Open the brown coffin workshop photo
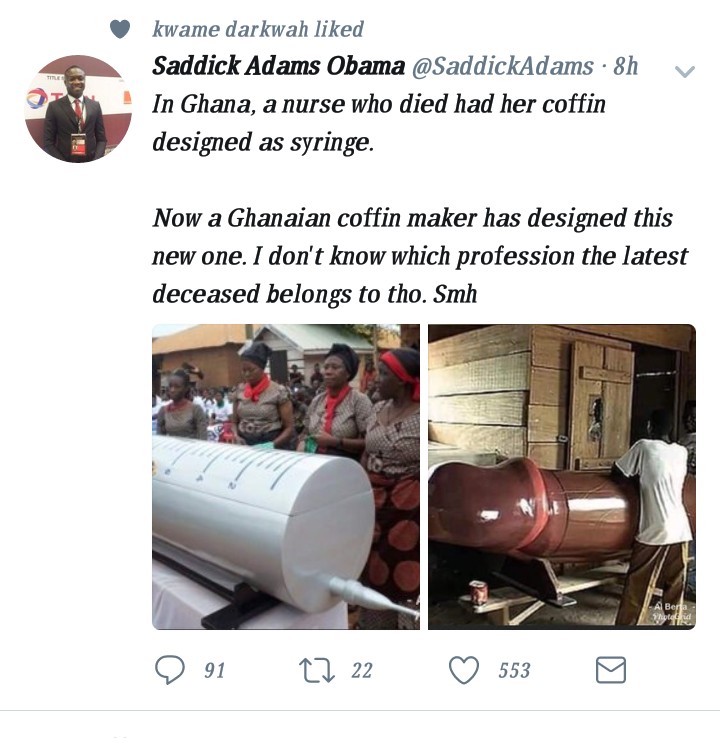This screenshot has width=720, height=738. pos(561,477)
